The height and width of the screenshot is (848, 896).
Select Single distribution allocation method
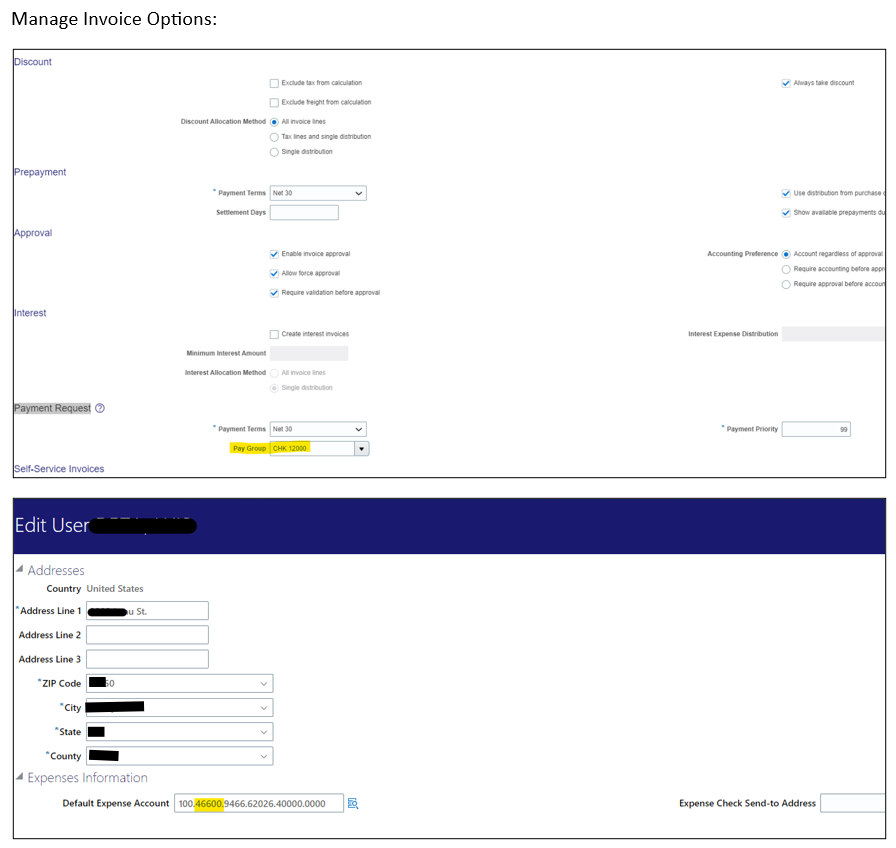[274, 151]
